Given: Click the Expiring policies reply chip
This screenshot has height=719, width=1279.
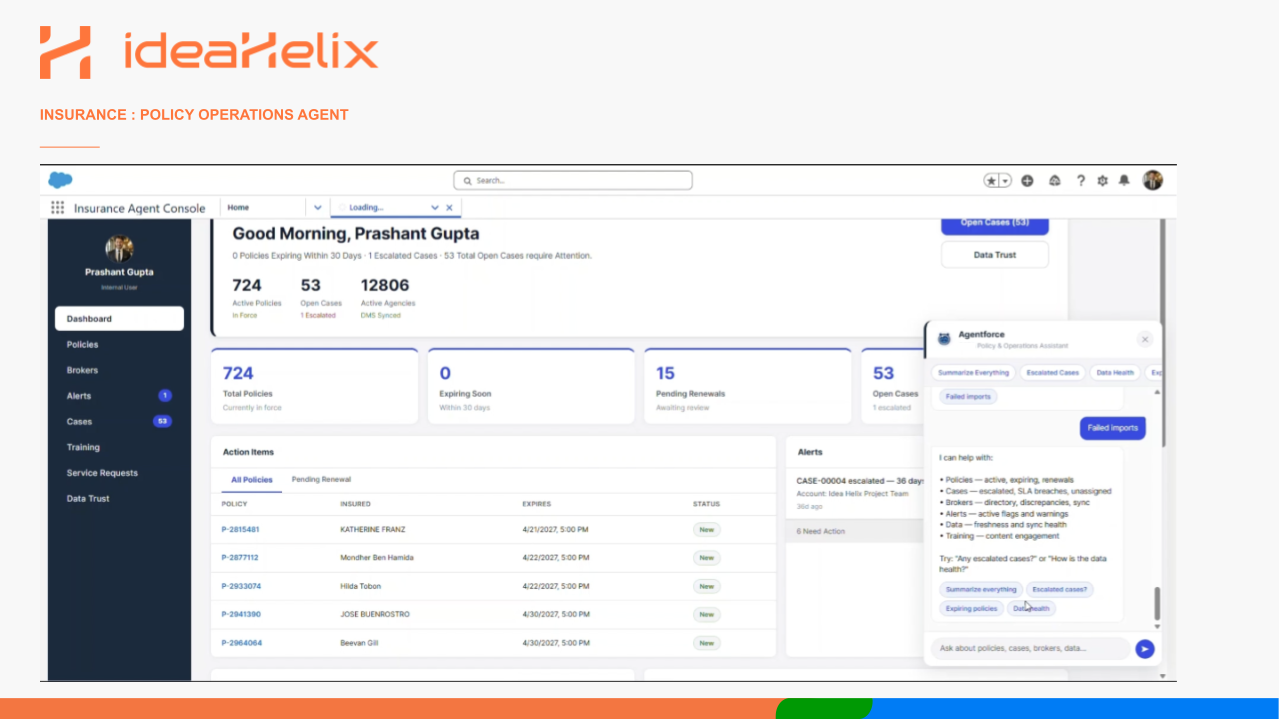Looking at the screenshot, I should click(x=971, y=608).
